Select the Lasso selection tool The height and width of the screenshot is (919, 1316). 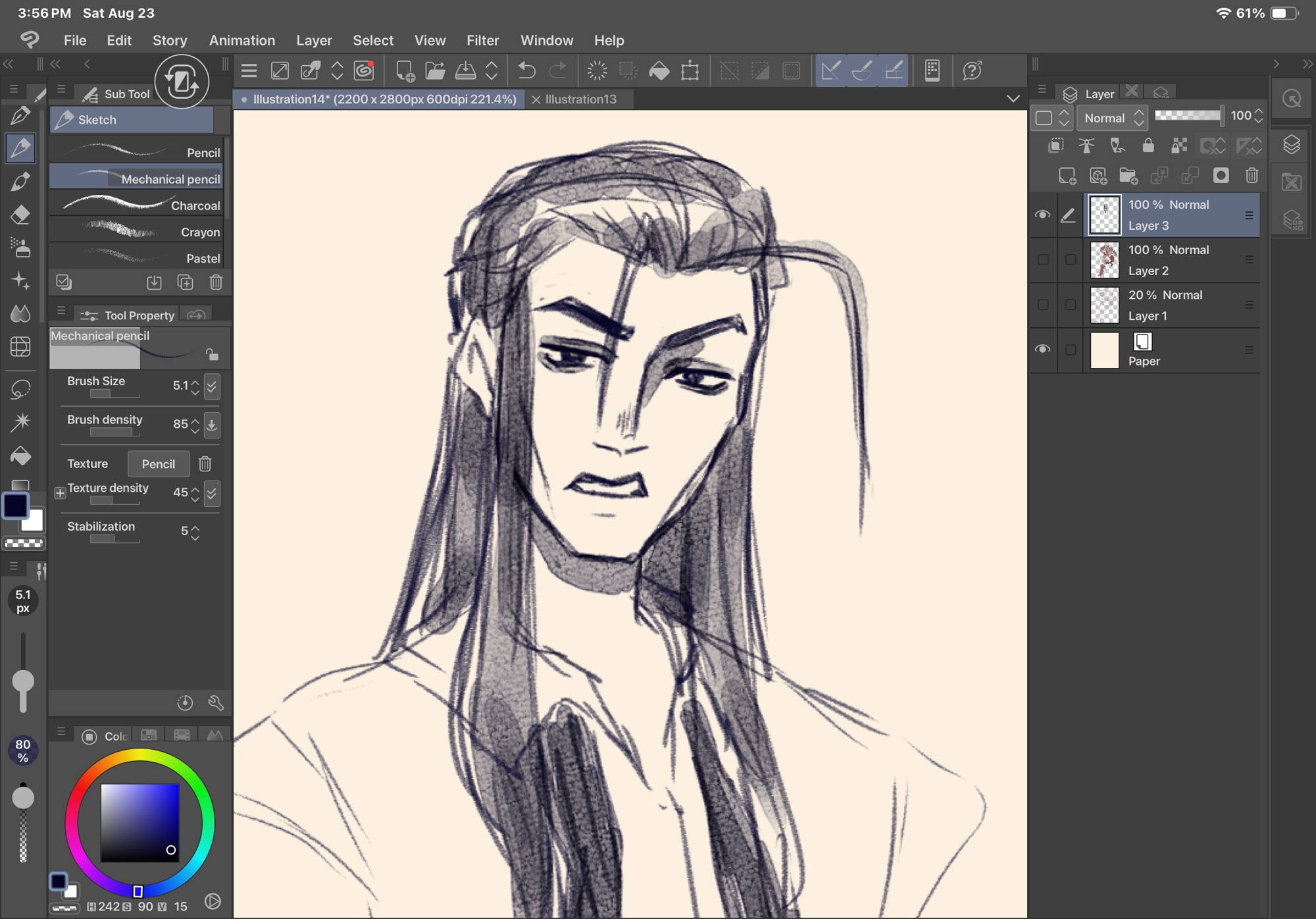(x=20, y=388)
